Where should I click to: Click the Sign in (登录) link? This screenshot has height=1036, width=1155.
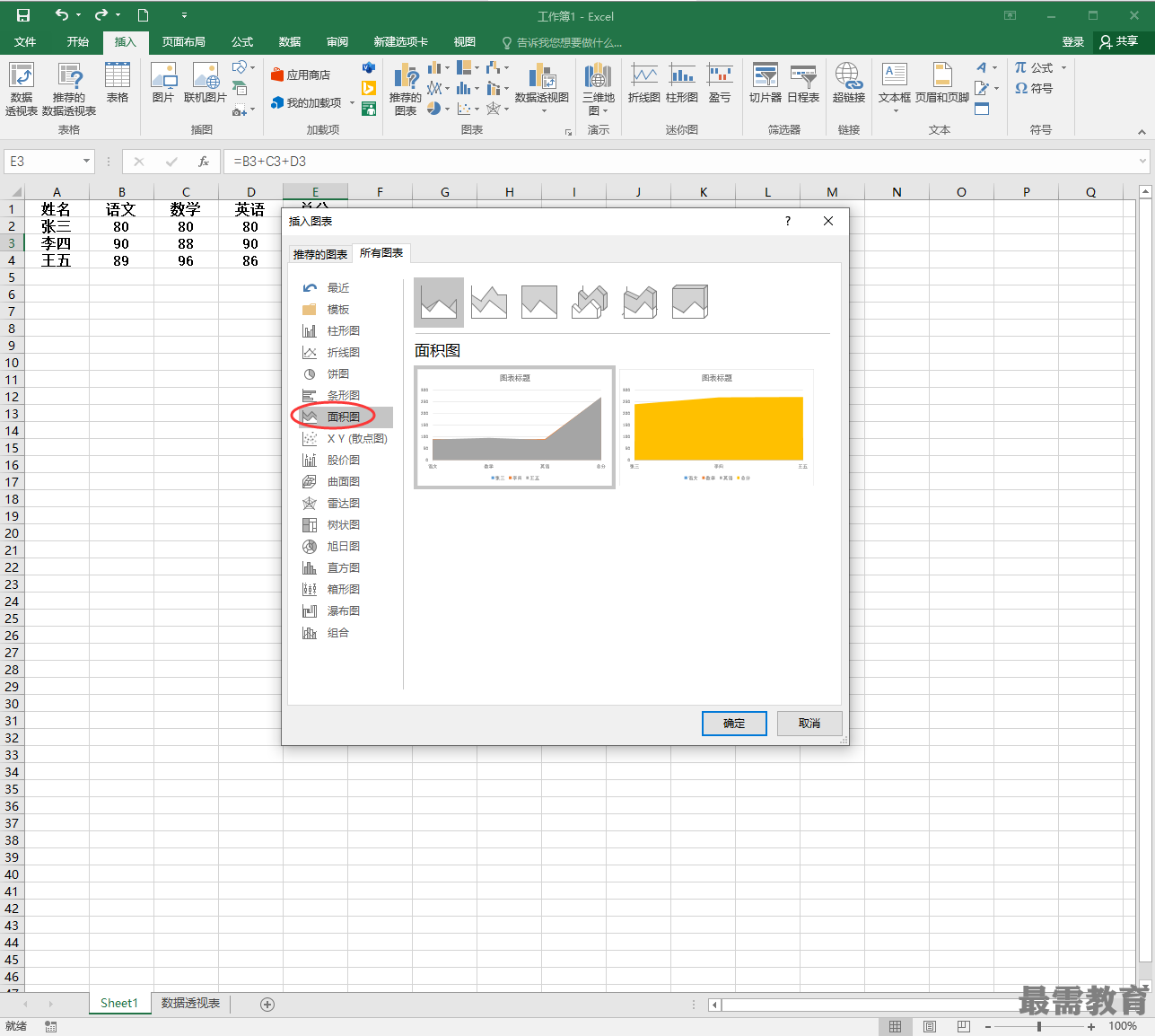pos(1073,42)
